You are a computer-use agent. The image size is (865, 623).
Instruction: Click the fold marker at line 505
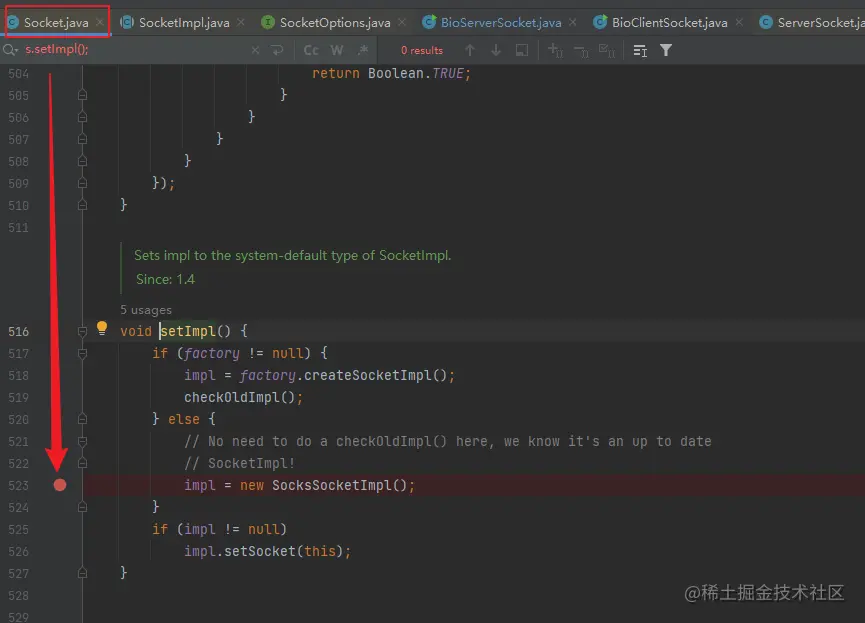click(82, 95)
